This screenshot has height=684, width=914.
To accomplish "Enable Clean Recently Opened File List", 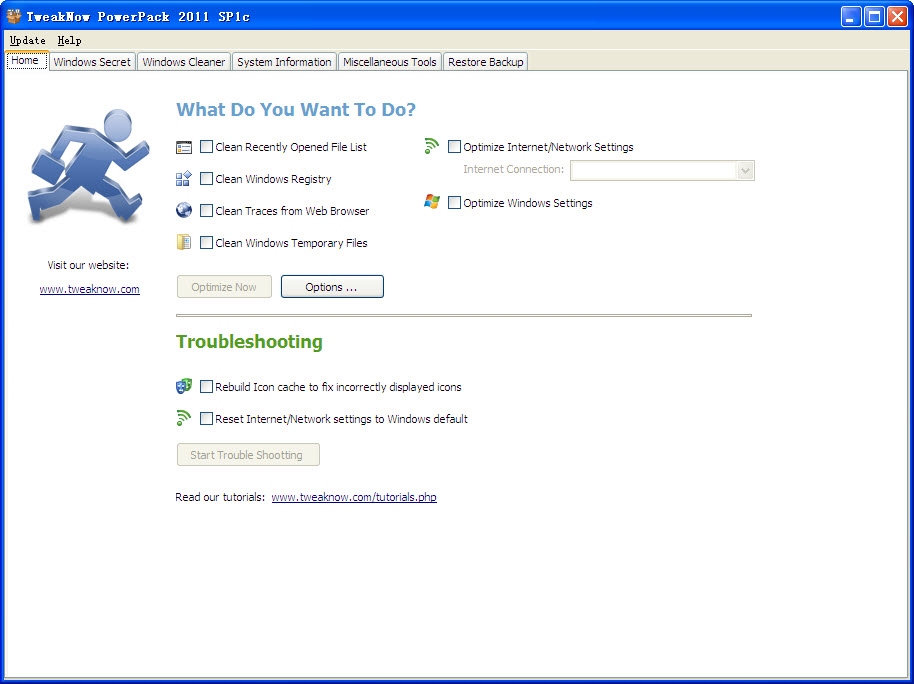I will coord(206,147).
